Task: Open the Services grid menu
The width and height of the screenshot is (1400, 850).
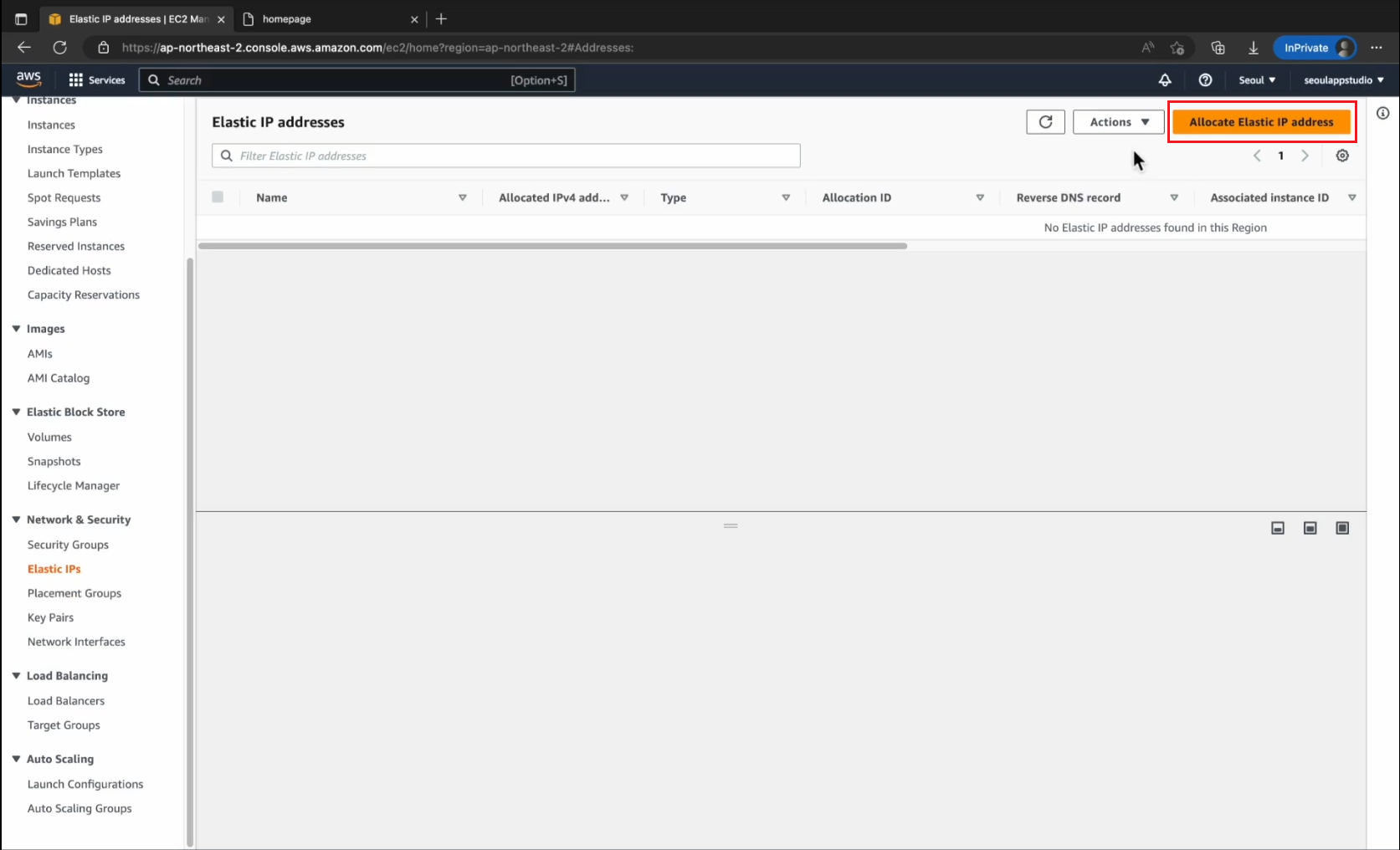Action: click(97, 80)
